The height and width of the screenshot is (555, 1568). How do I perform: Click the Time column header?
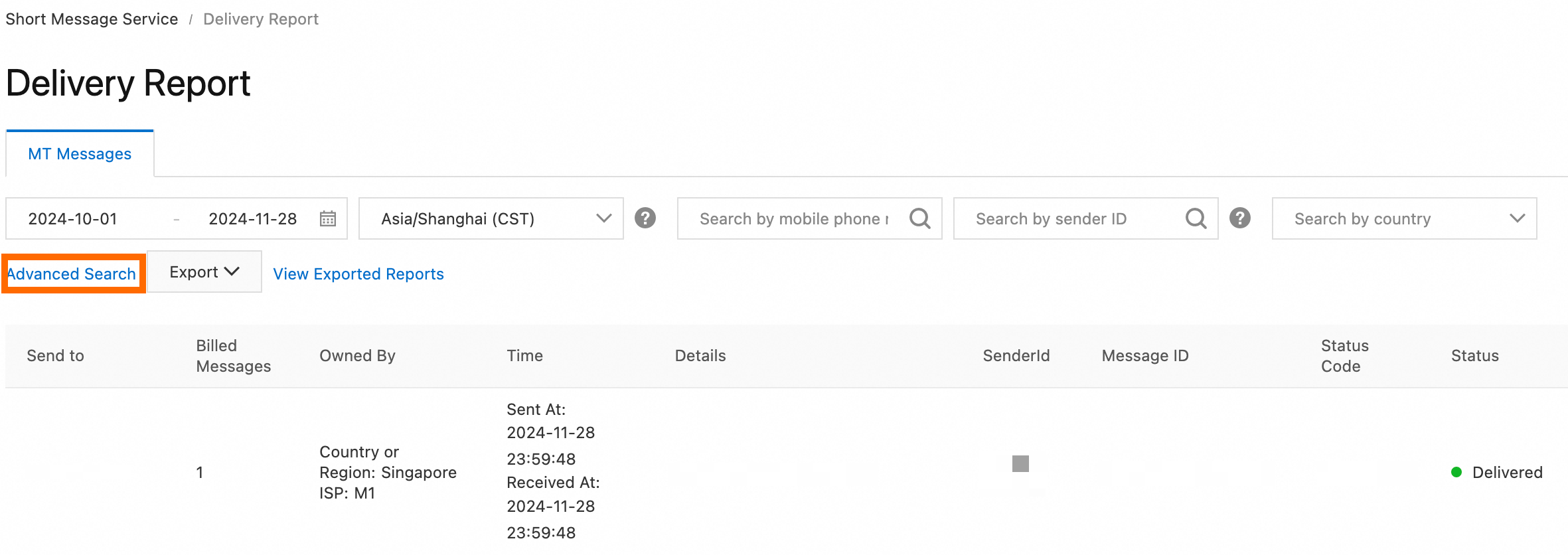click(x=524, y=356)
